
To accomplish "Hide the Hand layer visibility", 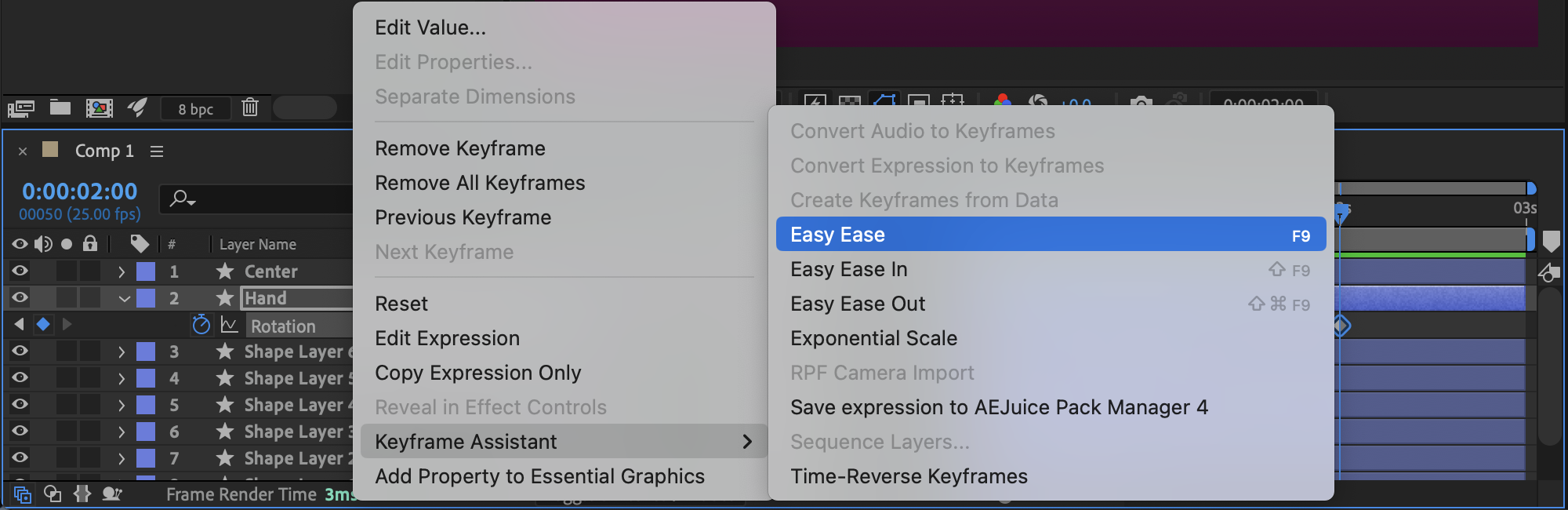I will coord(20,297).
